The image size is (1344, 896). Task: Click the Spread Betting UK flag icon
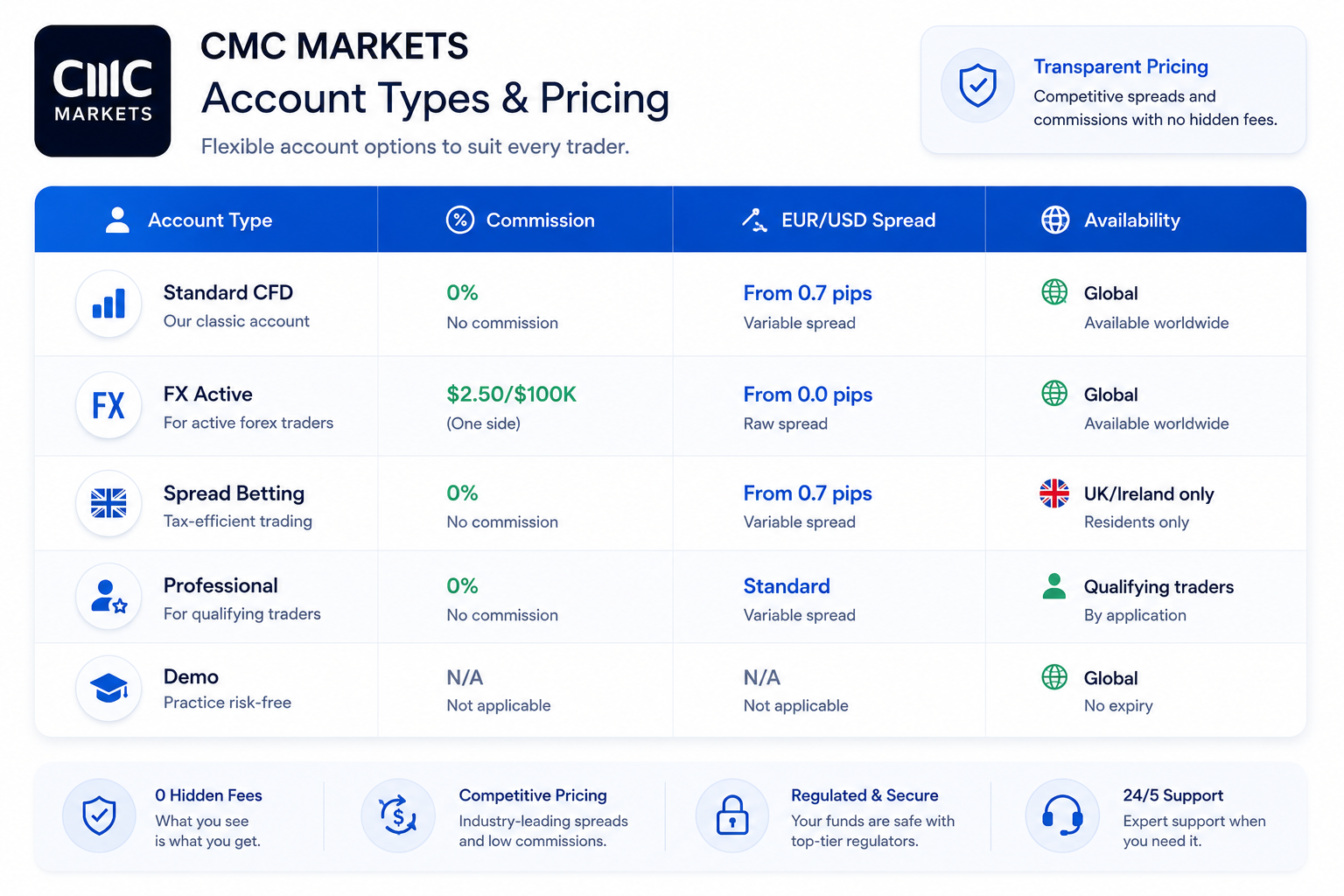(108, 503)
